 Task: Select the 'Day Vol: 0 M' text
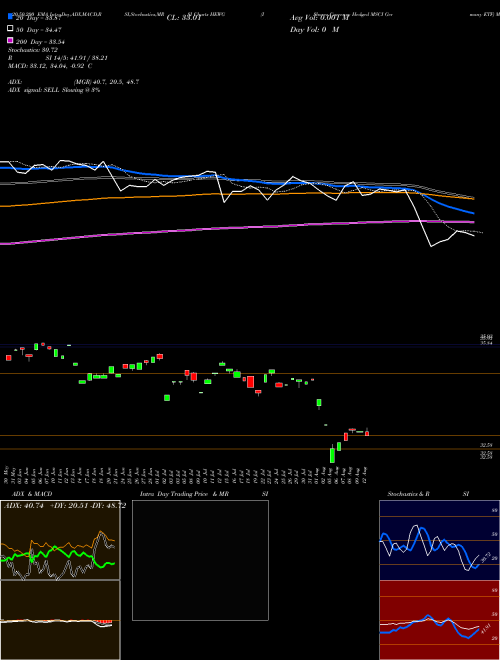click(x=314, y=29)
